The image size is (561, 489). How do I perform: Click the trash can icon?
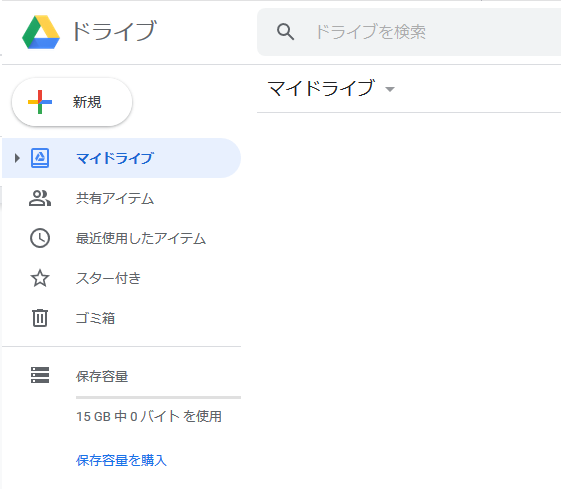[40, 318]
